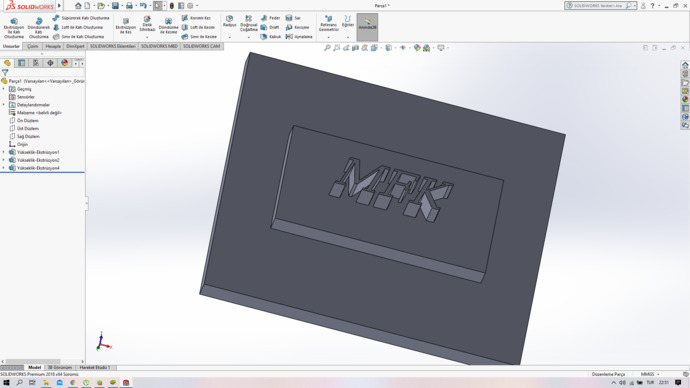Choose Loft ile Katı Oluşturma command
Viewport: 690px width, 388px height.
point(78,27)
